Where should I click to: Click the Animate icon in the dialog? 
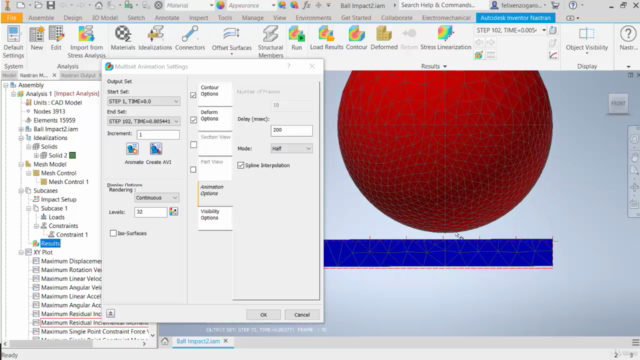click(x=133, y=149)
